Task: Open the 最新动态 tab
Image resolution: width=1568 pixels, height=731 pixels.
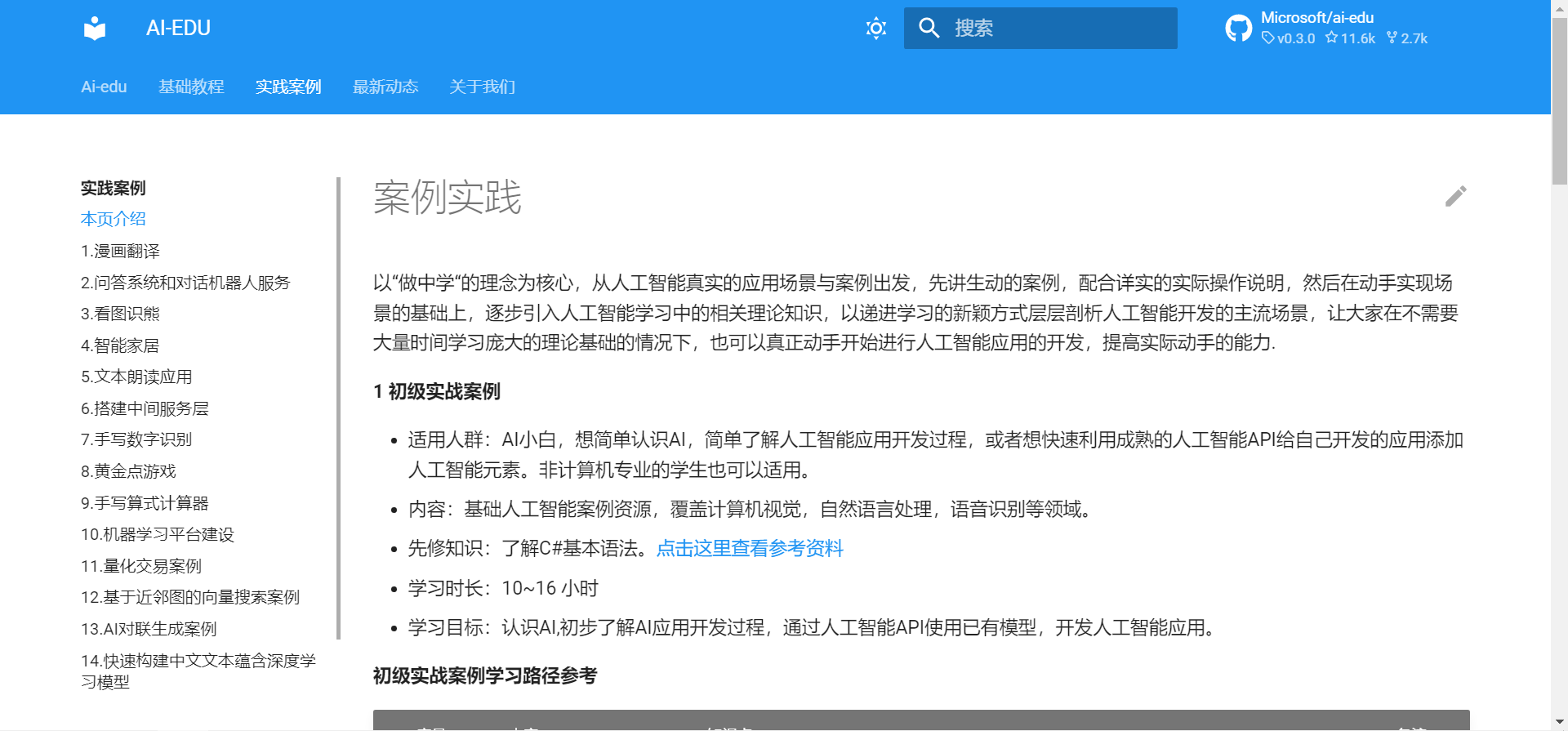Action: coord(385,87)
